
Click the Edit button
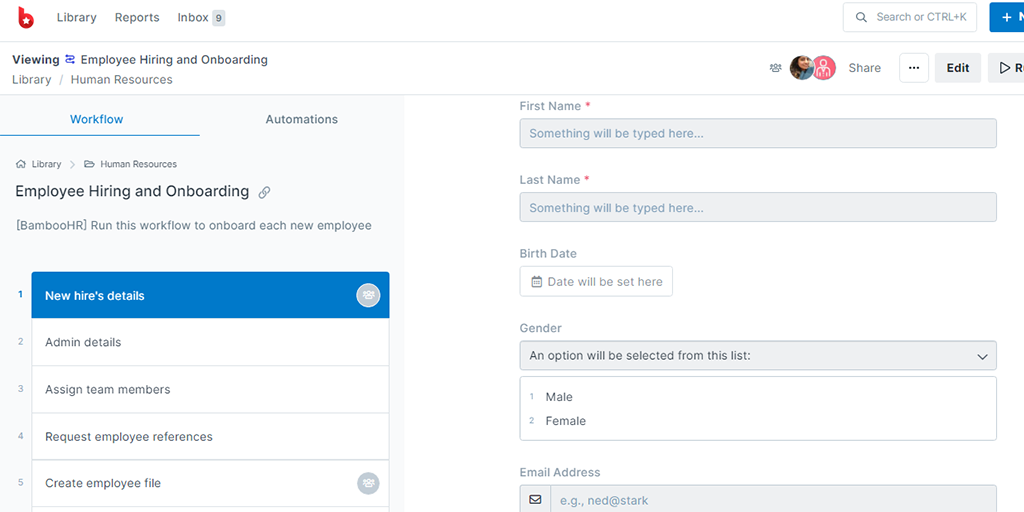[957, 68]
